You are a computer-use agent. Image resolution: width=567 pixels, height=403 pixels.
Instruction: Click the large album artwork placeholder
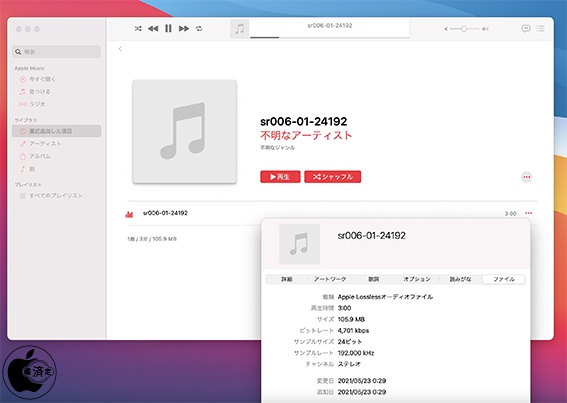[x=184, y=131]
